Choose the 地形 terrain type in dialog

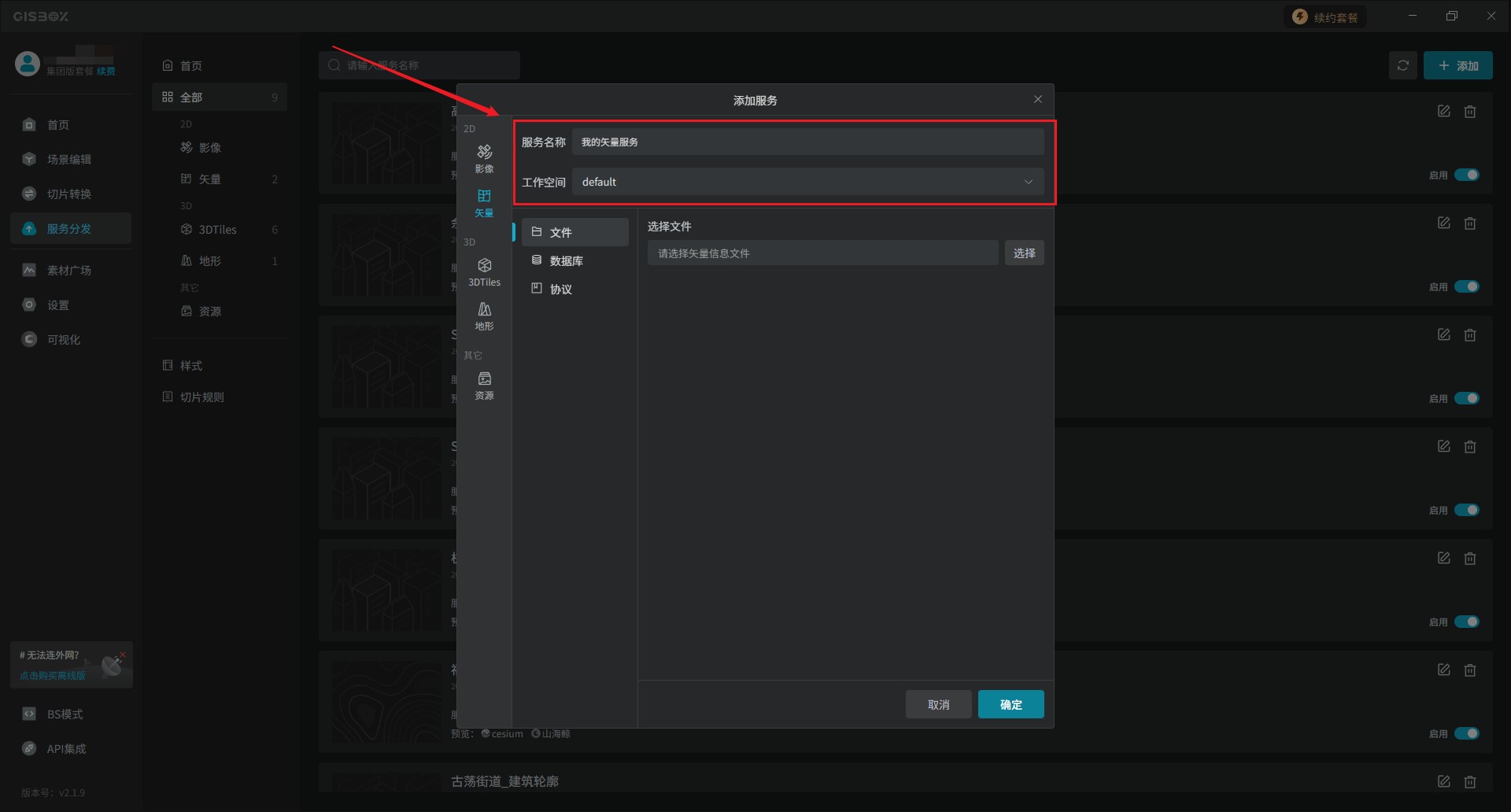(484, 316)
